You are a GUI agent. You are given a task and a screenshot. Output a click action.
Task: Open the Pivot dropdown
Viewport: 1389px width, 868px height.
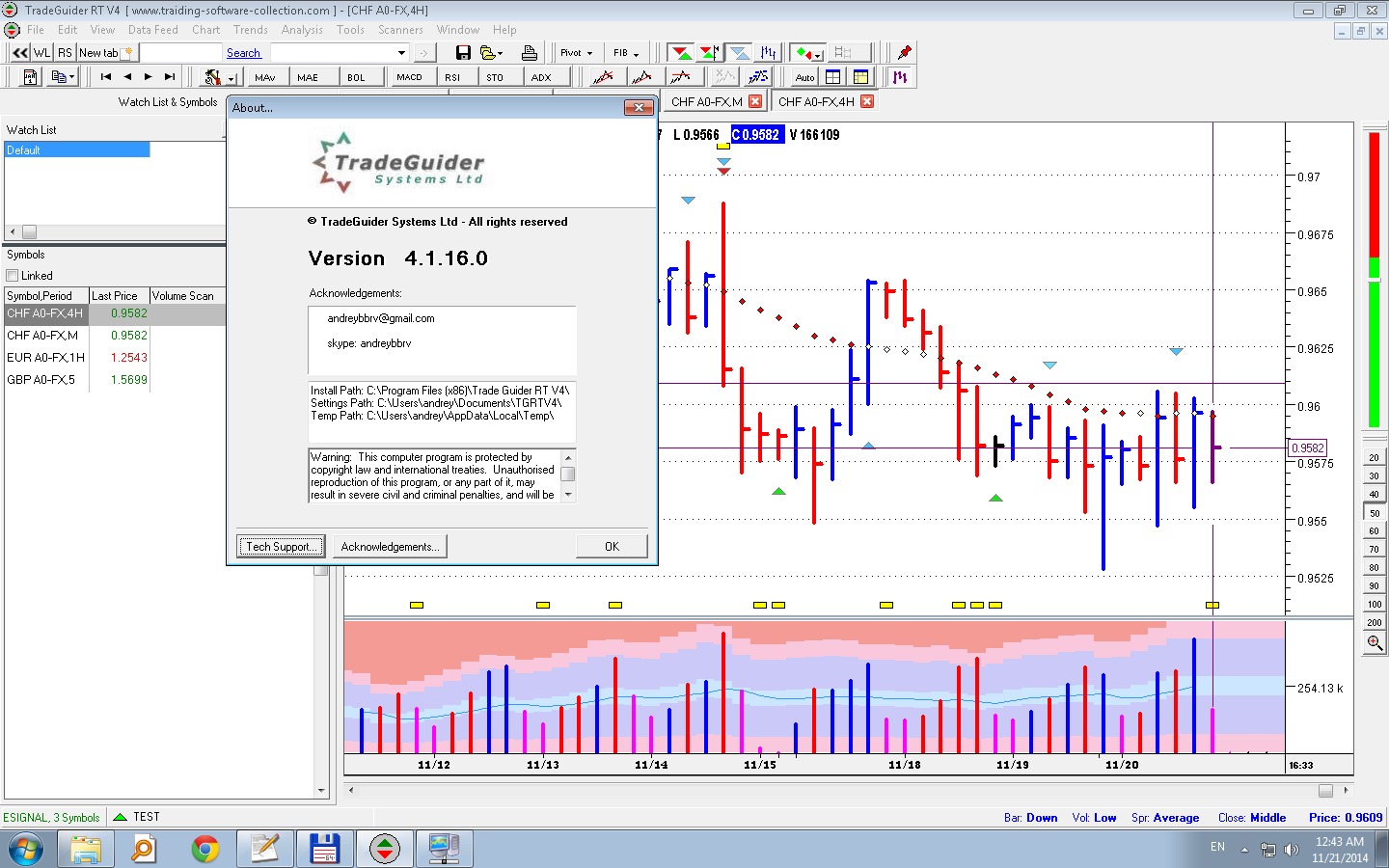[x=577, y=53]
